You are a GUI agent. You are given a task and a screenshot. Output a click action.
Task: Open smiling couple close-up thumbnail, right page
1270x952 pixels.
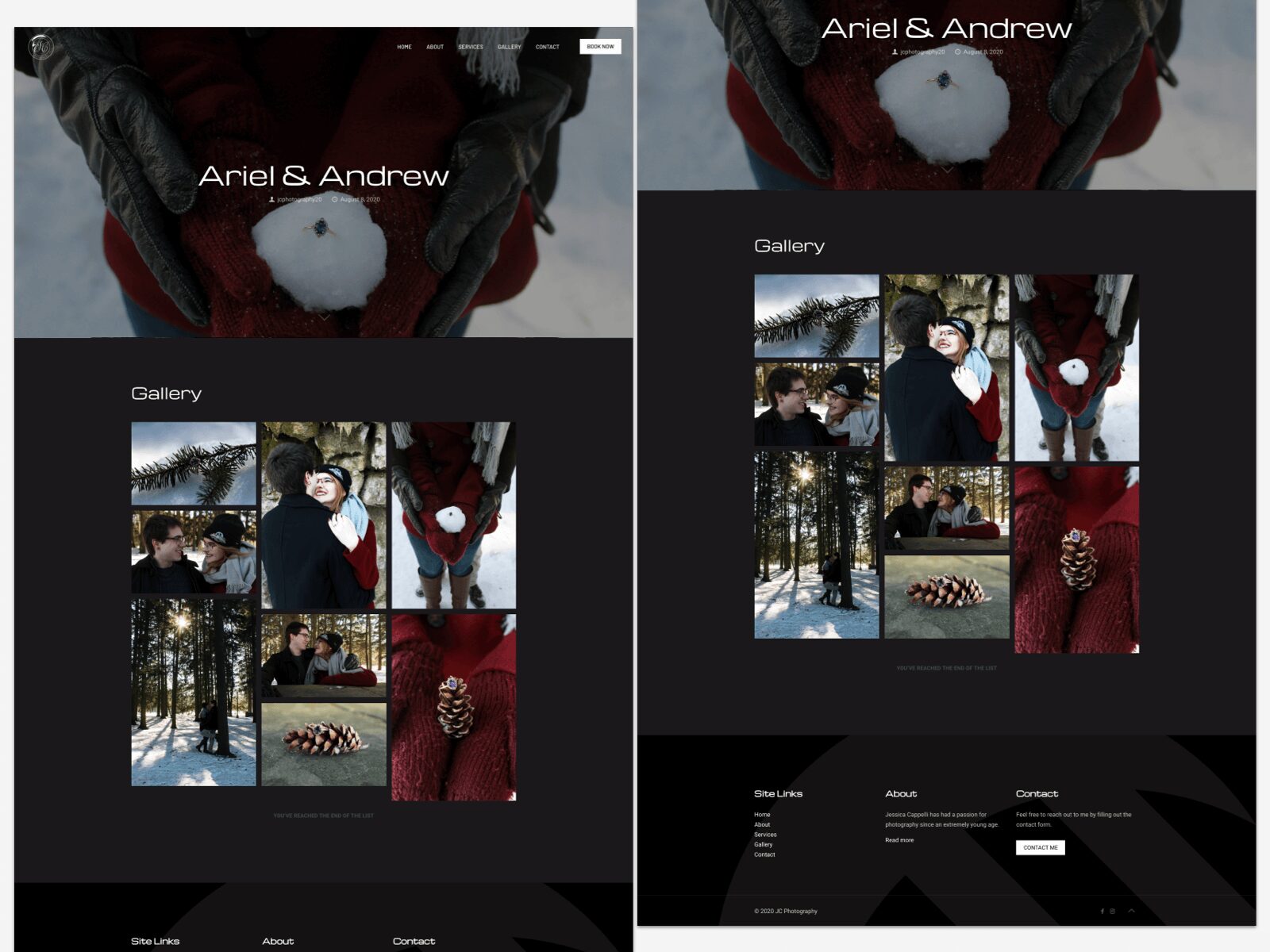click(817, 405)
